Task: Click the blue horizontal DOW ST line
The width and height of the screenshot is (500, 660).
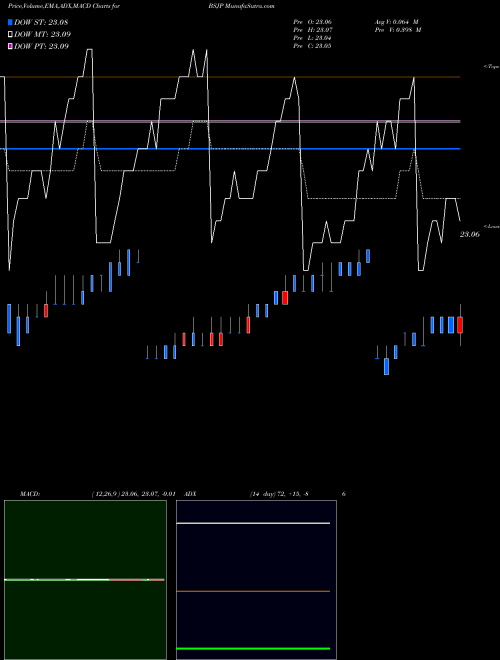Action: (x=230, y=149)
